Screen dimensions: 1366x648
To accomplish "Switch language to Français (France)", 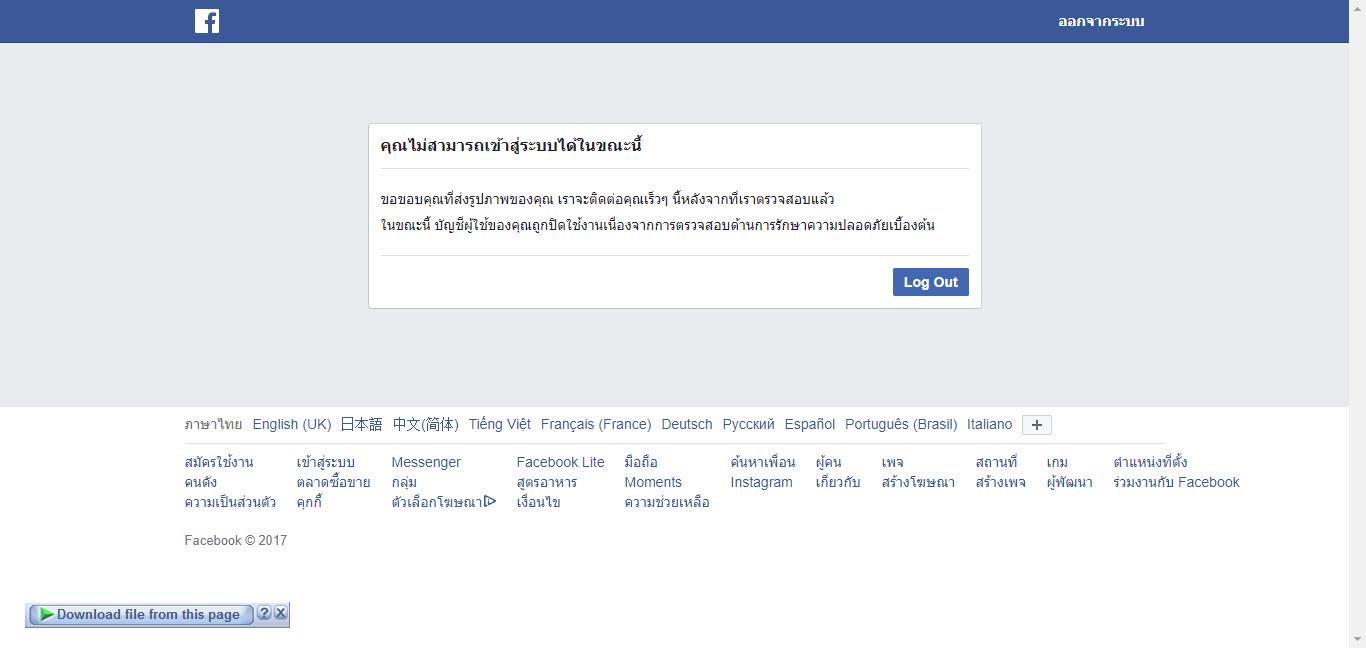I will (596, 424).
